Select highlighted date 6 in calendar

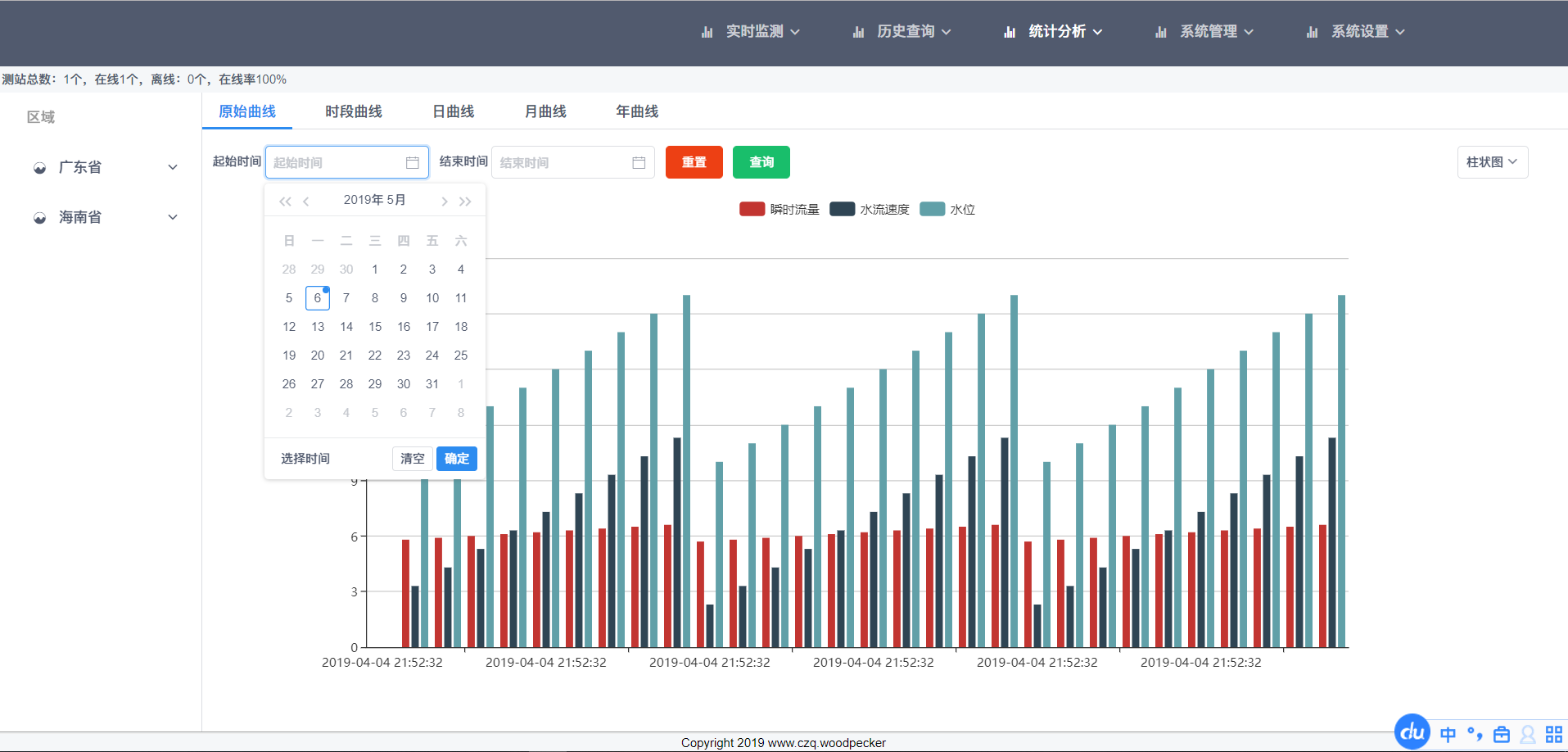(x=318, y=298)
